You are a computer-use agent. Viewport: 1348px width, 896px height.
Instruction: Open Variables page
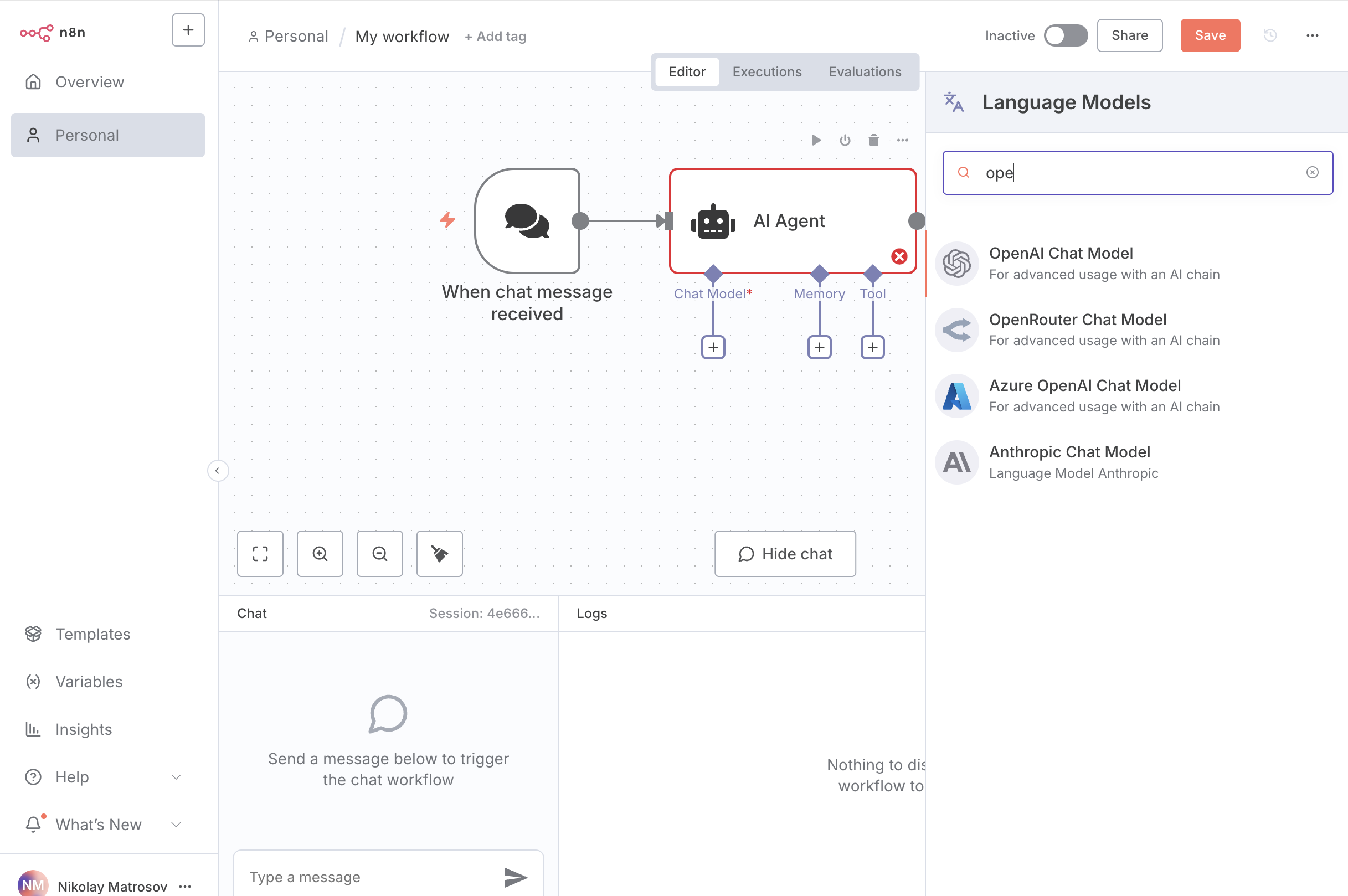[108, 681]
